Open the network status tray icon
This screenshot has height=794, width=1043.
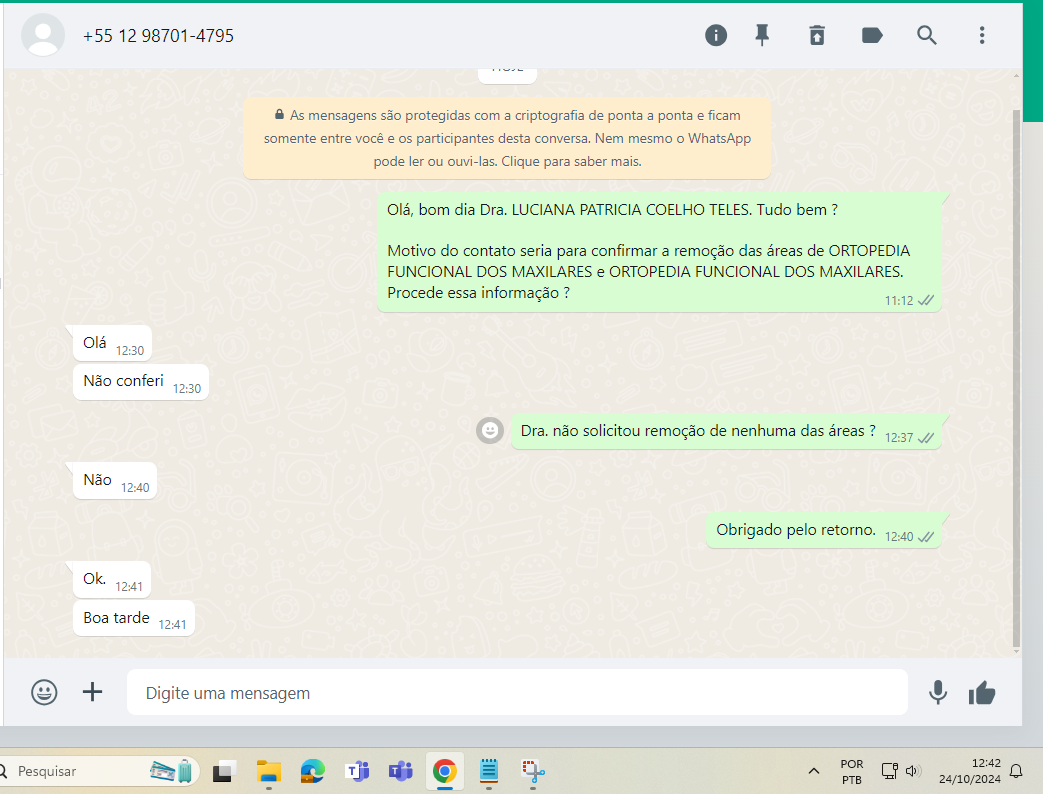[x=889, y=771]
